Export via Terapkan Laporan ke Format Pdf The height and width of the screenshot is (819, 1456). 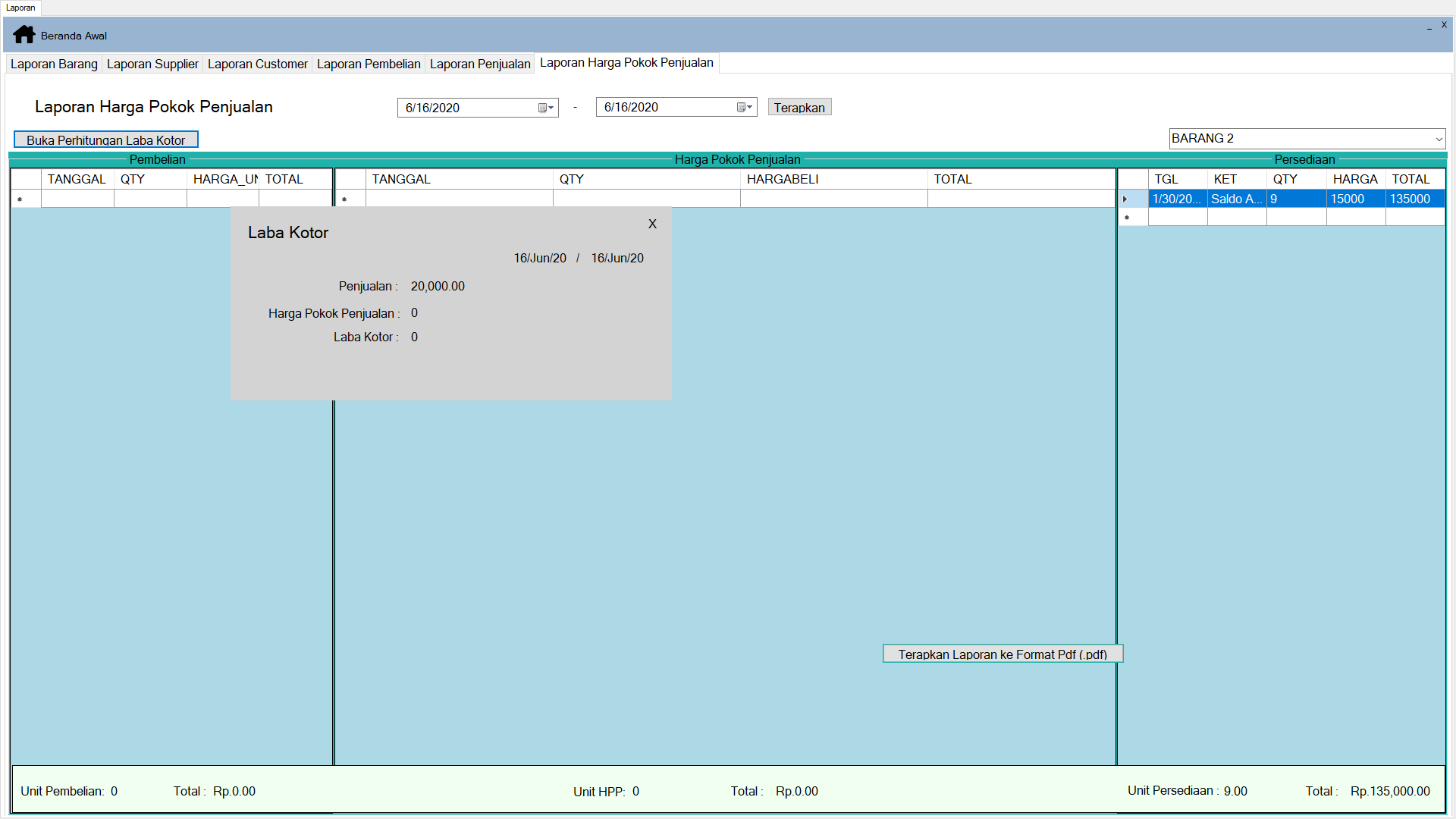coord(1002,654)
